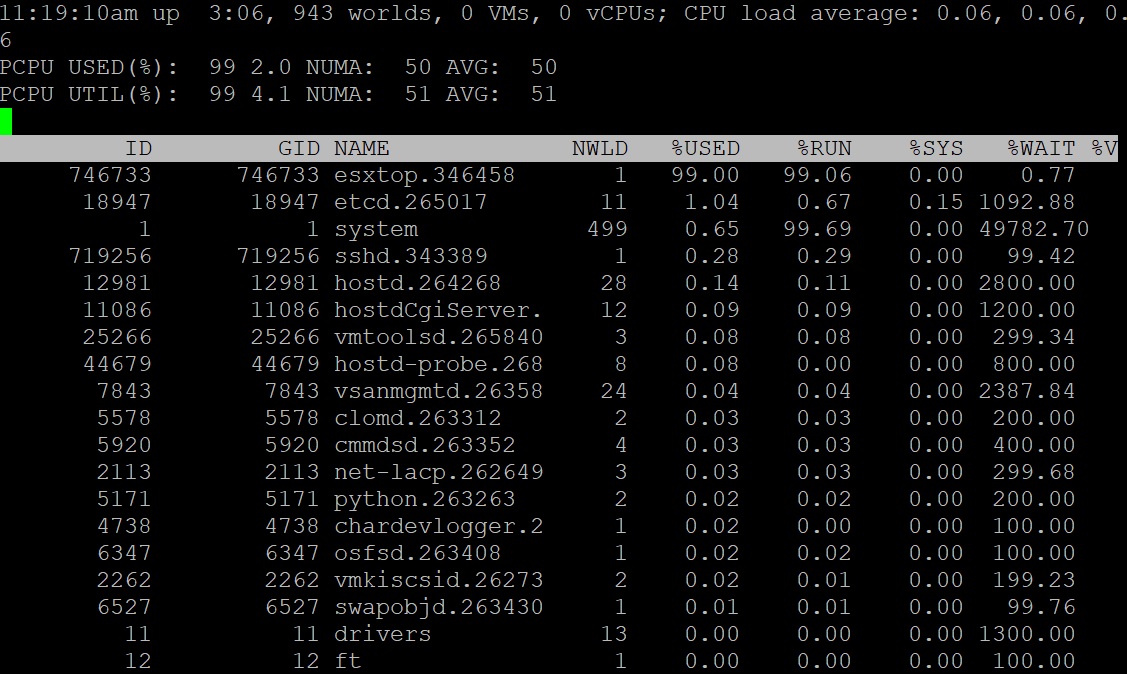Click the net-lacp.262649 process name
Screen dimensions: 1127x674
(x=438, y=472)
